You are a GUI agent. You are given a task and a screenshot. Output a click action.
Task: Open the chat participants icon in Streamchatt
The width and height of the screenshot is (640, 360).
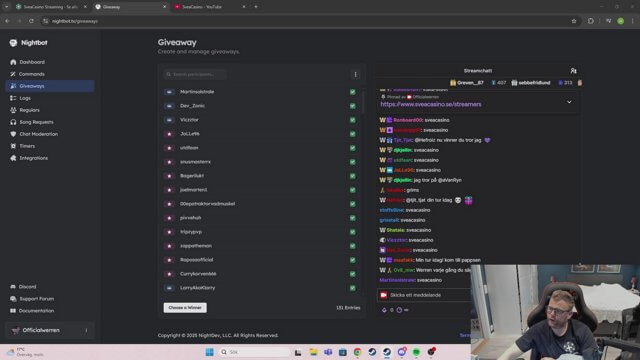point(573,71)
